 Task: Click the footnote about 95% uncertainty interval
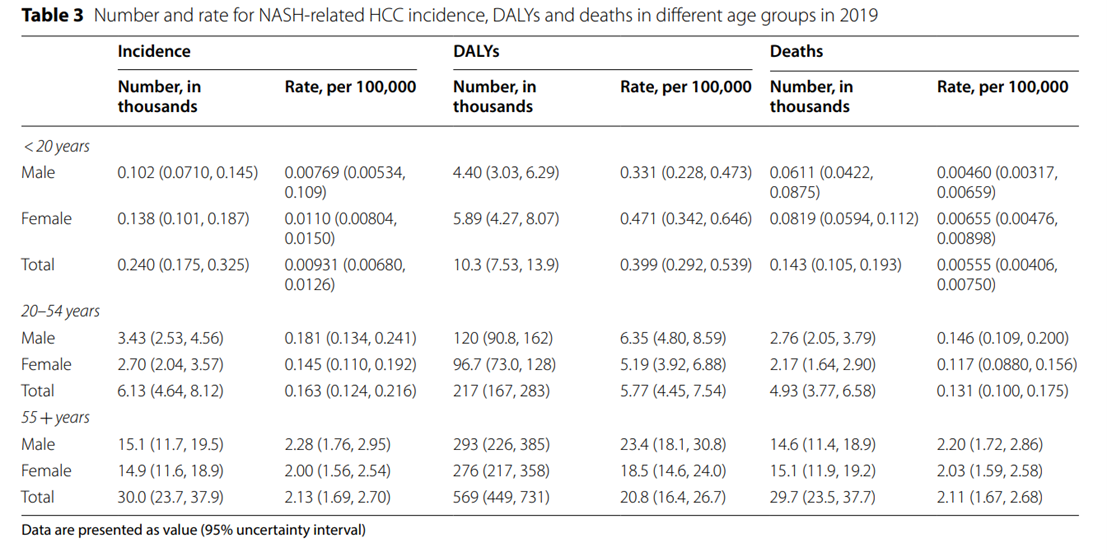193,530
